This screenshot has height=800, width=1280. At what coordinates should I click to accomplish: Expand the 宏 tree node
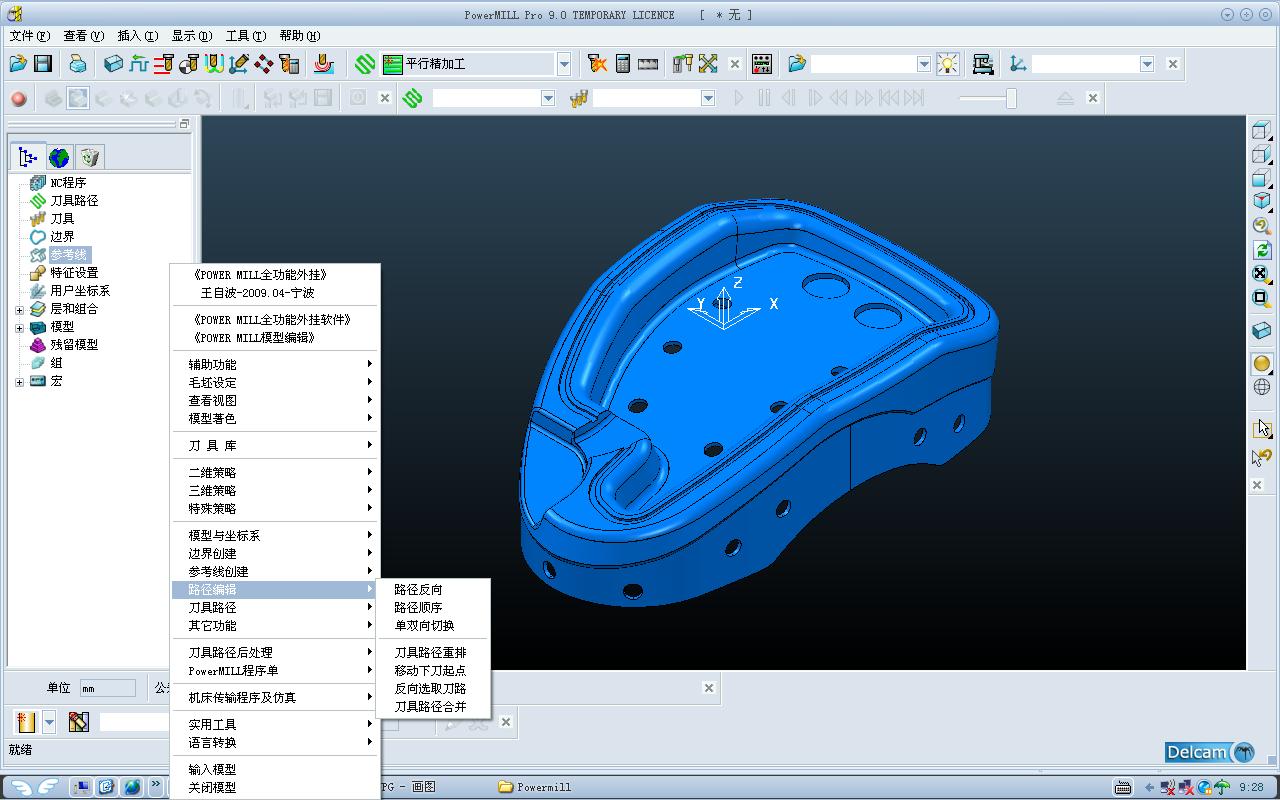(19, 381)
